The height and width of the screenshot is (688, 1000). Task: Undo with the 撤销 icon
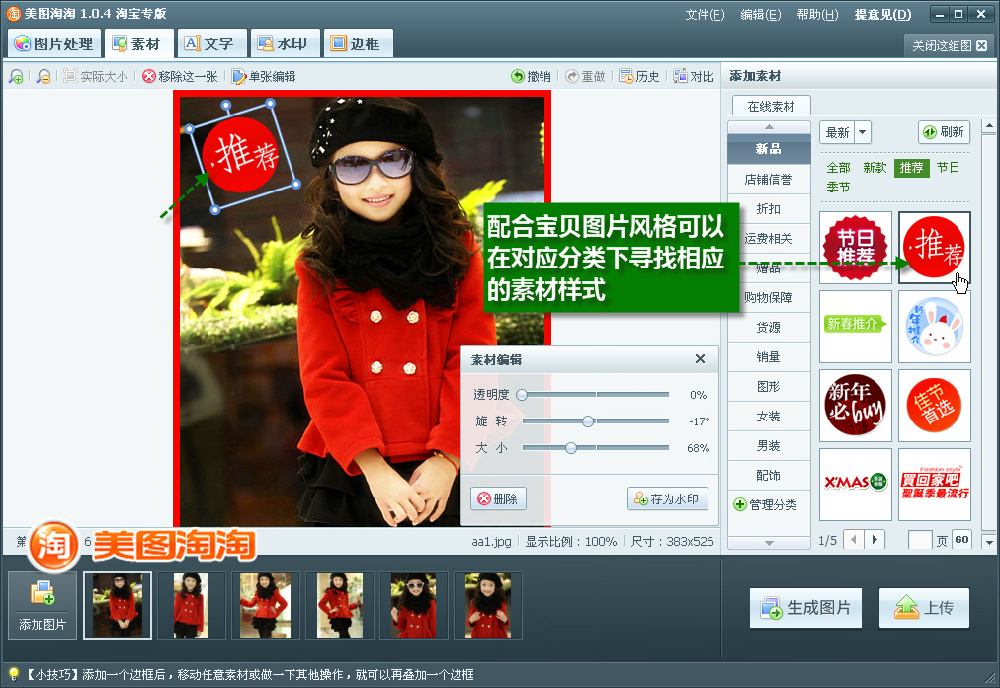[518, 77]
